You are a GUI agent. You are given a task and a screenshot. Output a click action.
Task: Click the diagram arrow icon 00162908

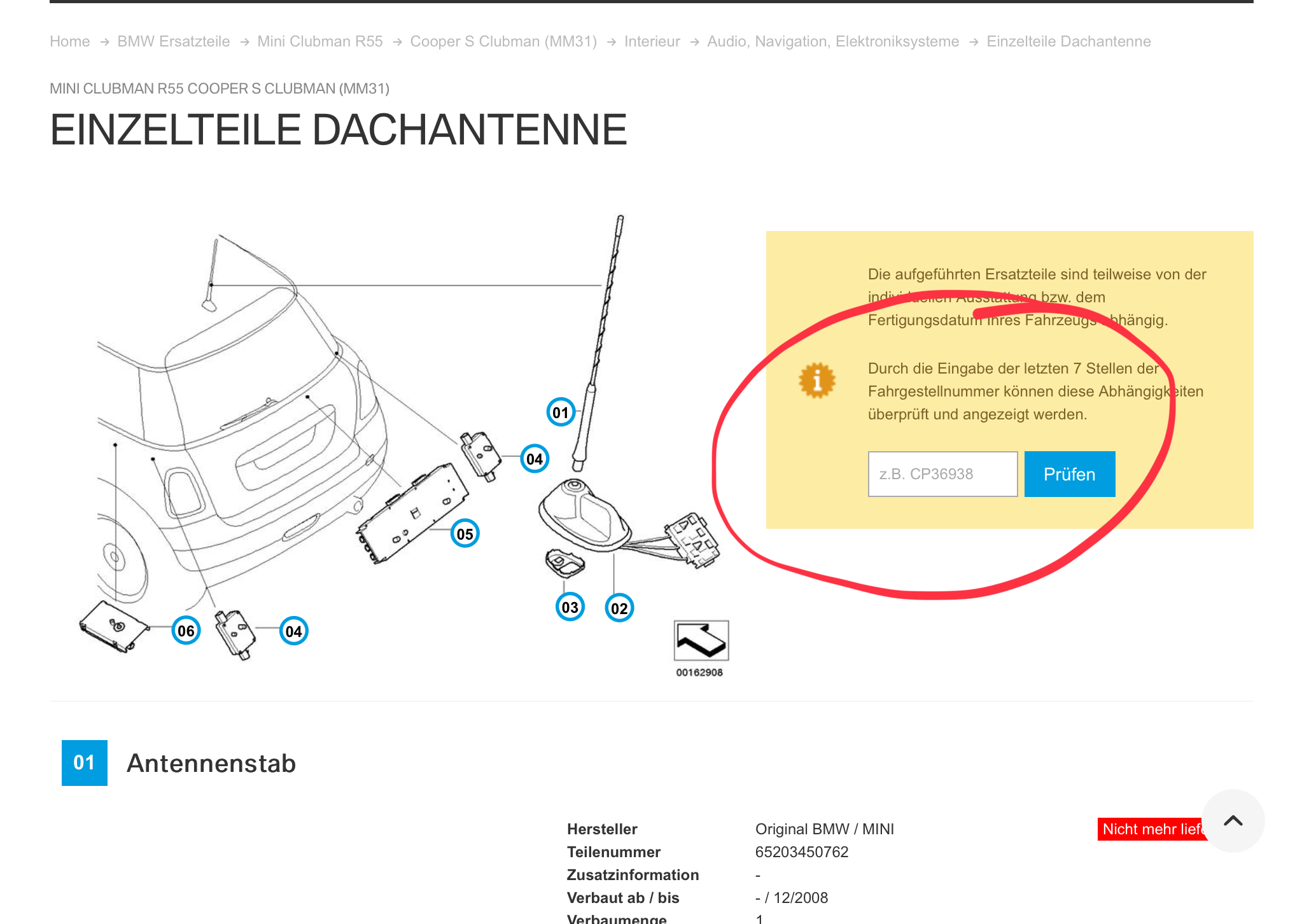point(701,641)
